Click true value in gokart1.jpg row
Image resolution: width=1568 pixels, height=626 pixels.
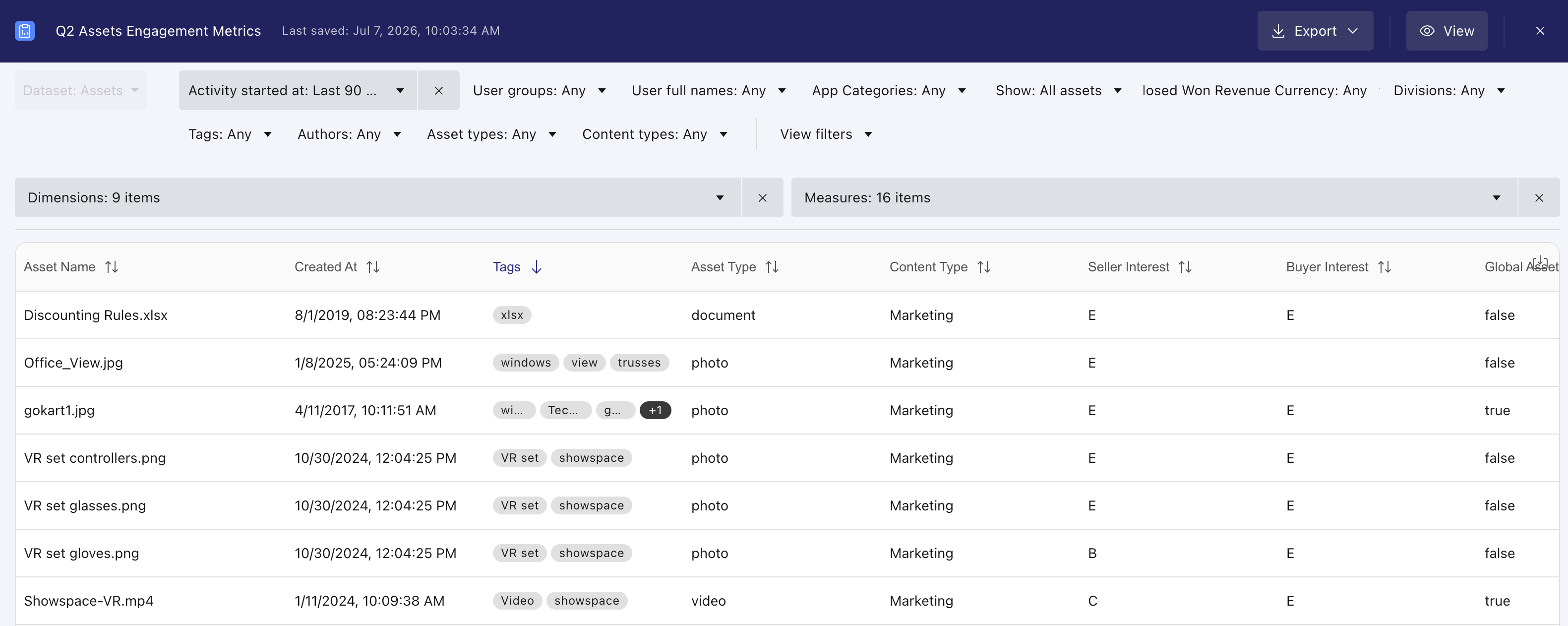pos(1497,410)
